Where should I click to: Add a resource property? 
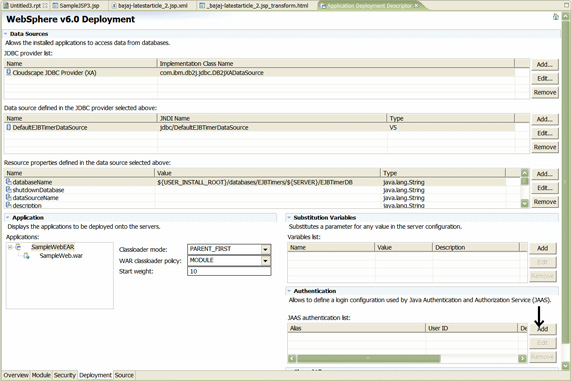[544, 174]
